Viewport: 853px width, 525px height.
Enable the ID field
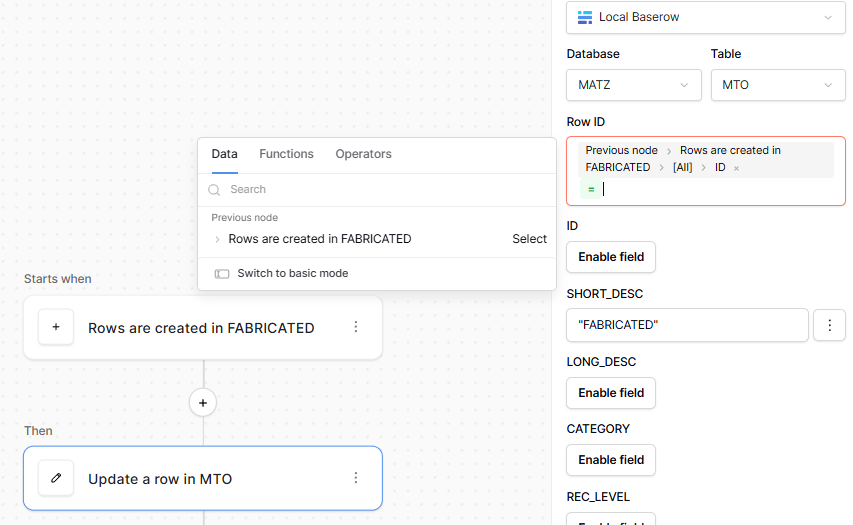pos(611,257)
